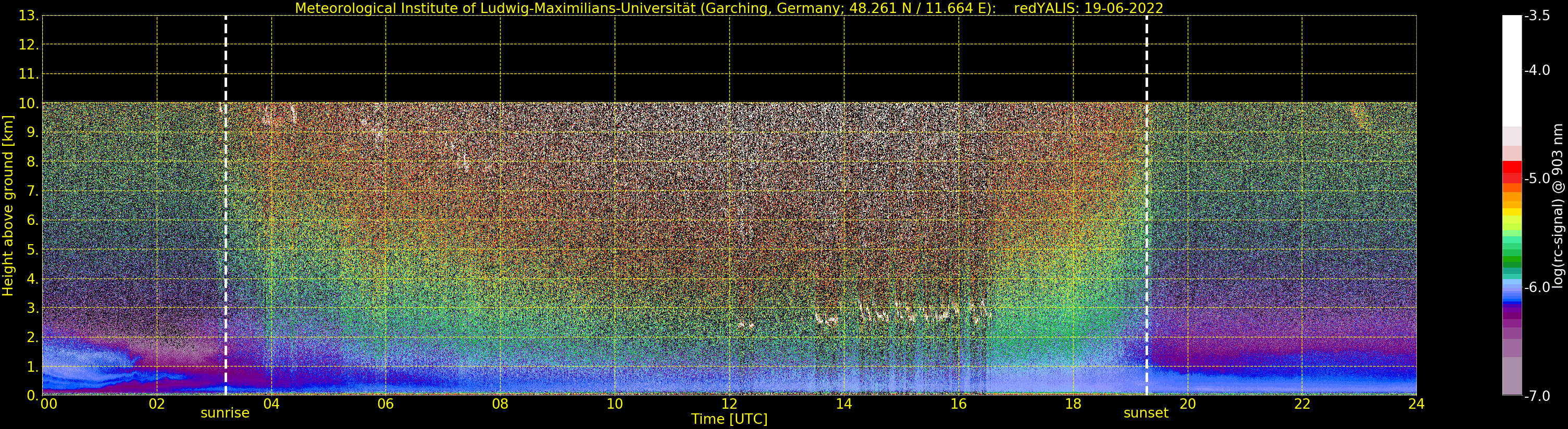This screenshot has width=1568, height=429.
Task: Click the 'Time [UTC]' axis label
Action: tap(729, 419)
